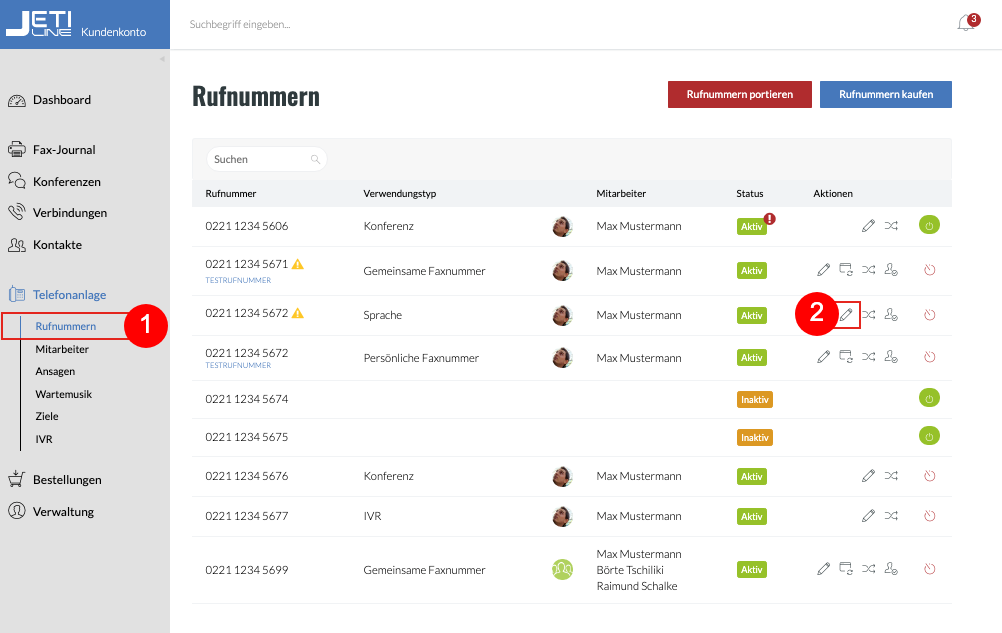Image resolution: width=1002 pixels, height=633 pixels.
Task: Click the notification bell icon
Action: (965, 24)
